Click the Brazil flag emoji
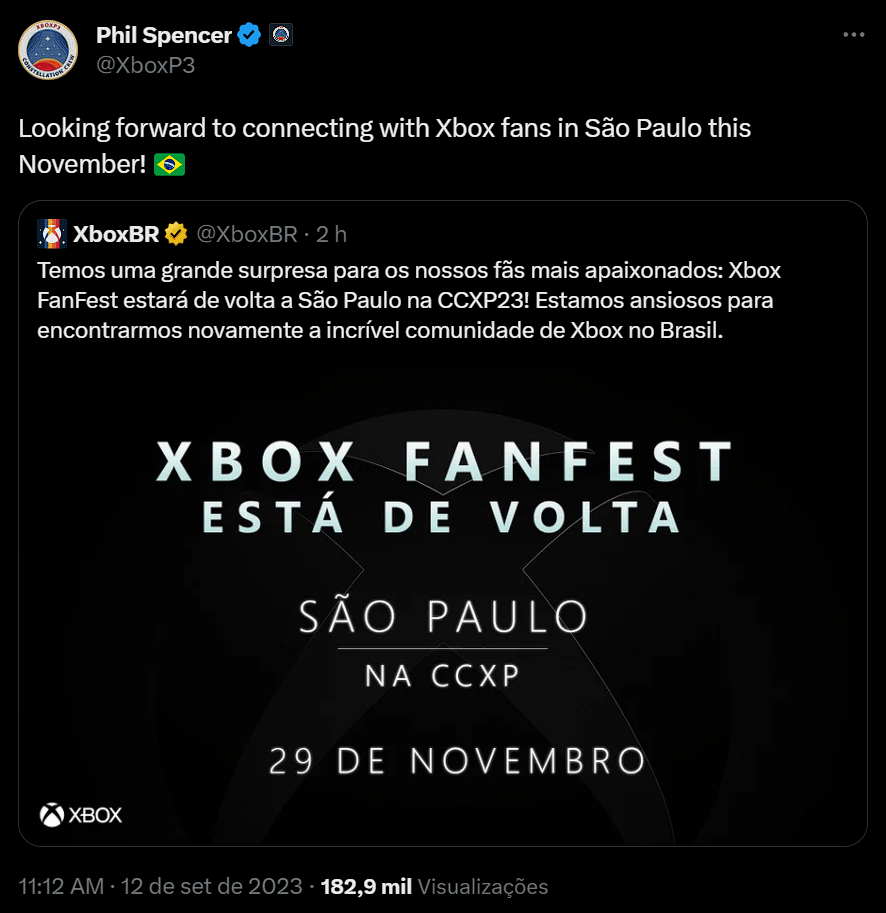Screen dimensions: 886x913 [169, 164]
